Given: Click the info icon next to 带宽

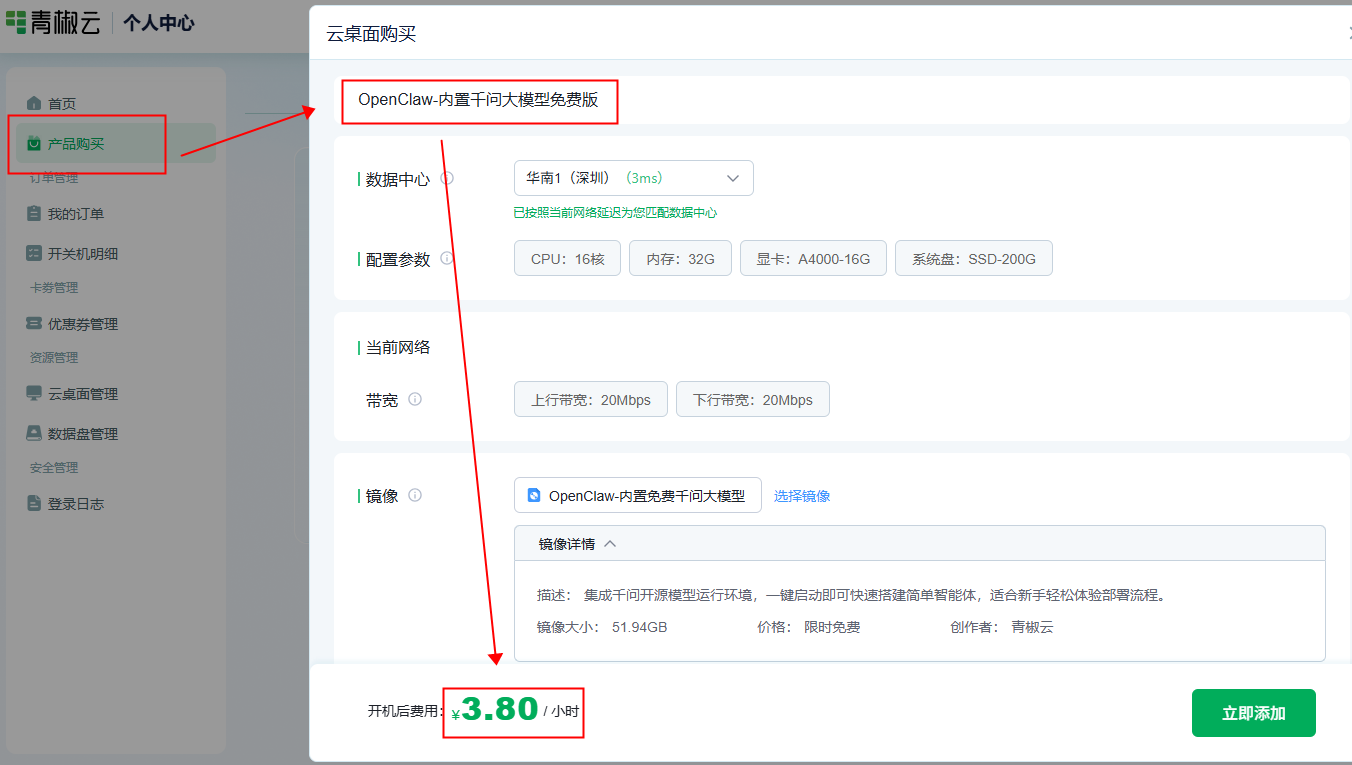Looking at the screenshot, I should point(416,399).
